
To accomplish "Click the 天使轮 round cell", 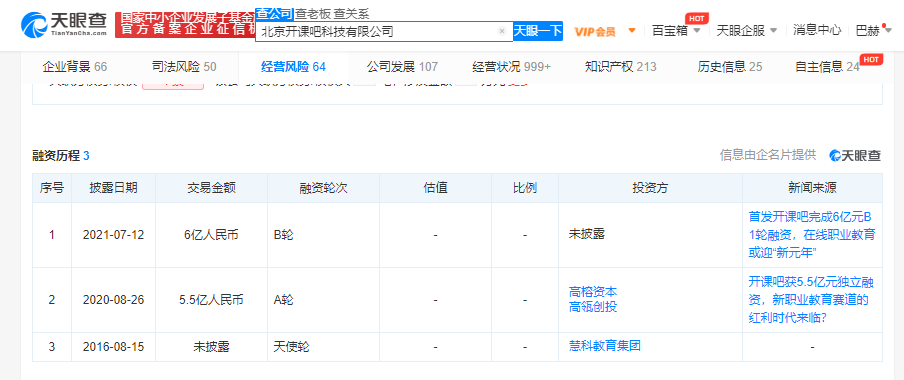I will click(x=323, y=347).
